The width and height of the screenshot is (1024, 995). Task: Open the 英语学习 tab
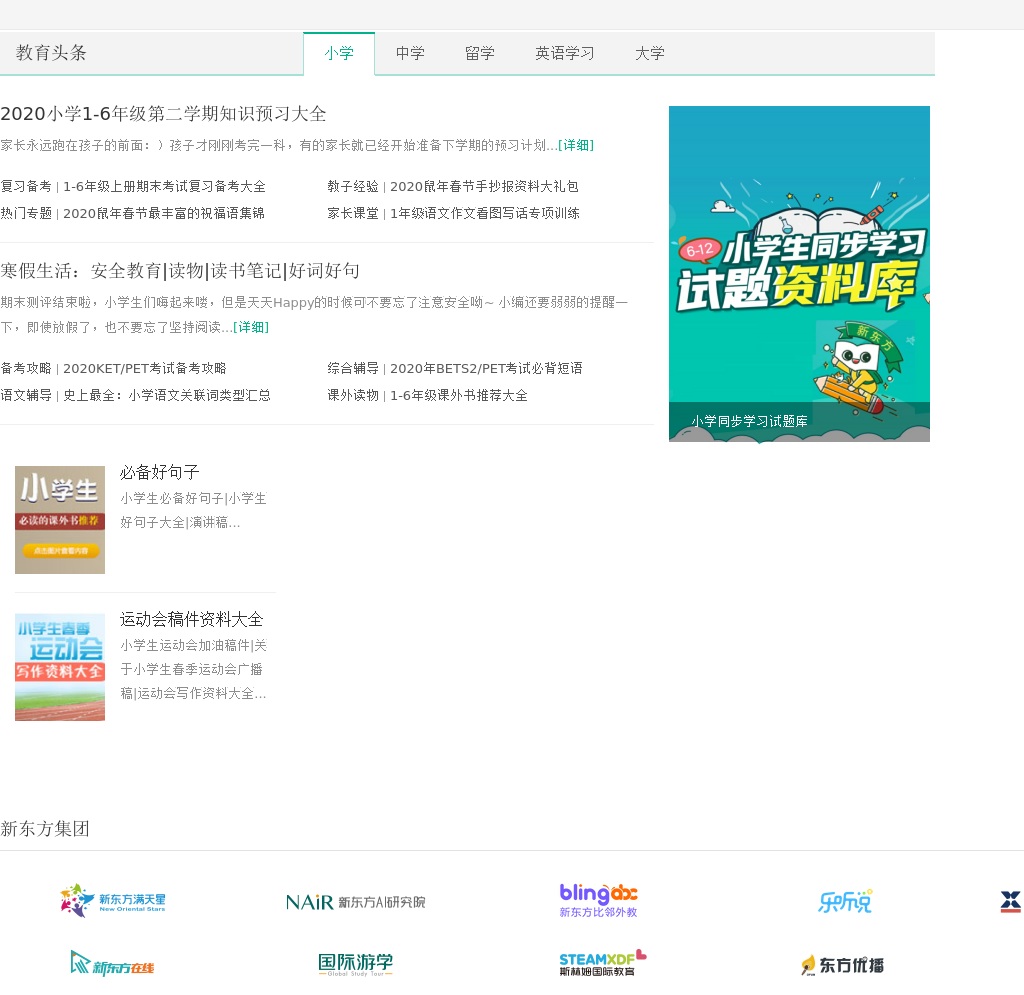(564, 54)
